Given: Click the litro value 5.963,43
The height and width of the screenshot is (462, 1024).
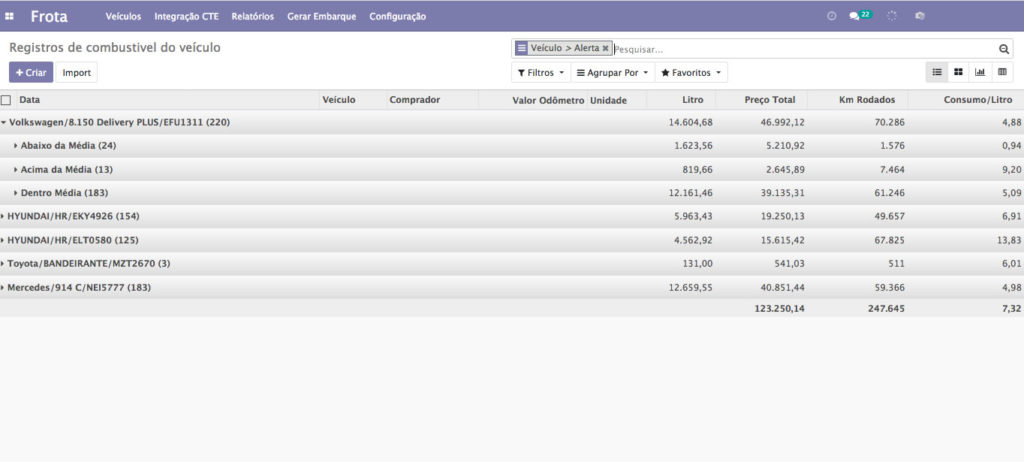Looking at the screenshot, I should 693,216.
